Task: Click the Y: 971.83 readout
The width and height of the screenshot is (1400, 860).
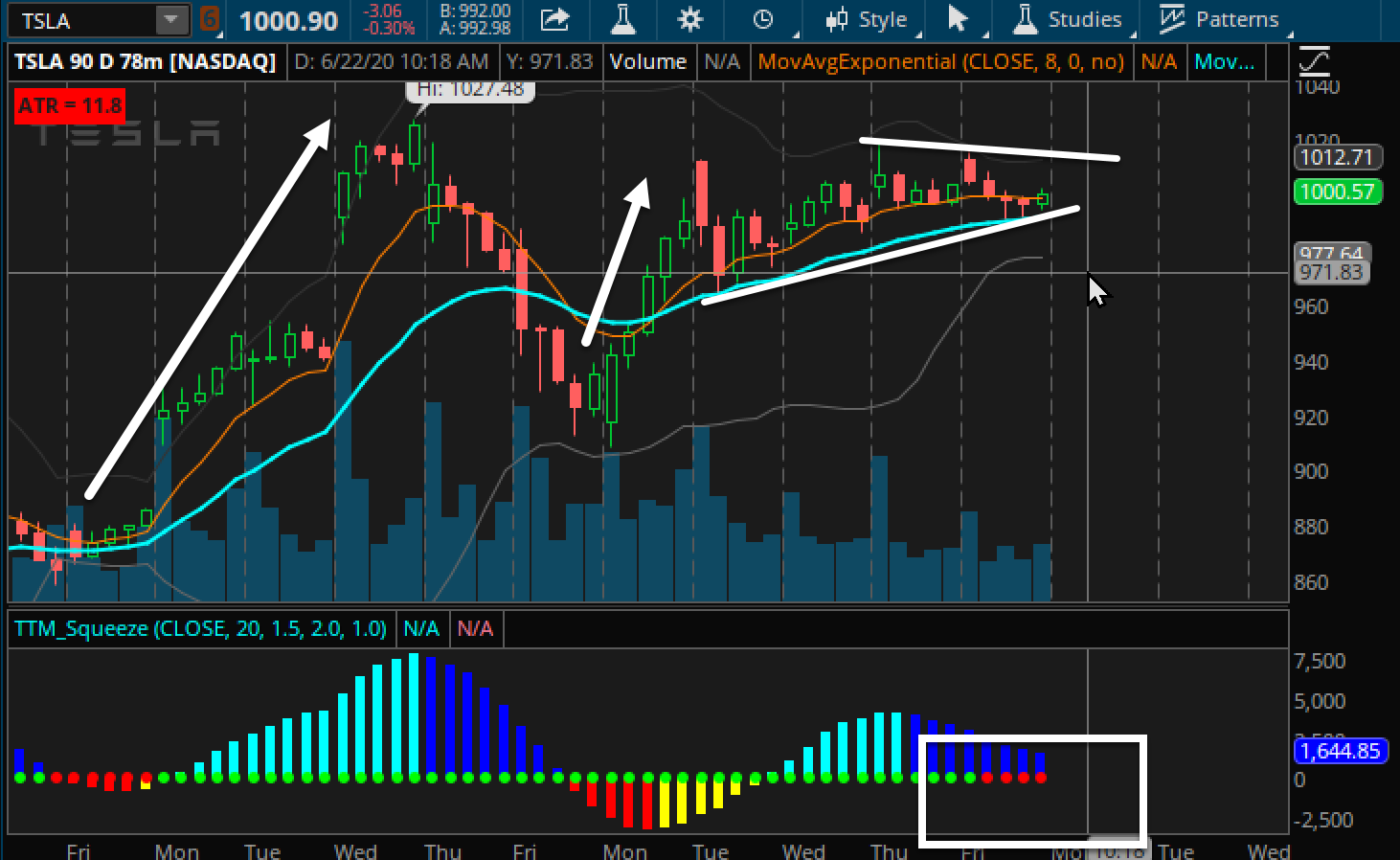Action: click(550, 62)
